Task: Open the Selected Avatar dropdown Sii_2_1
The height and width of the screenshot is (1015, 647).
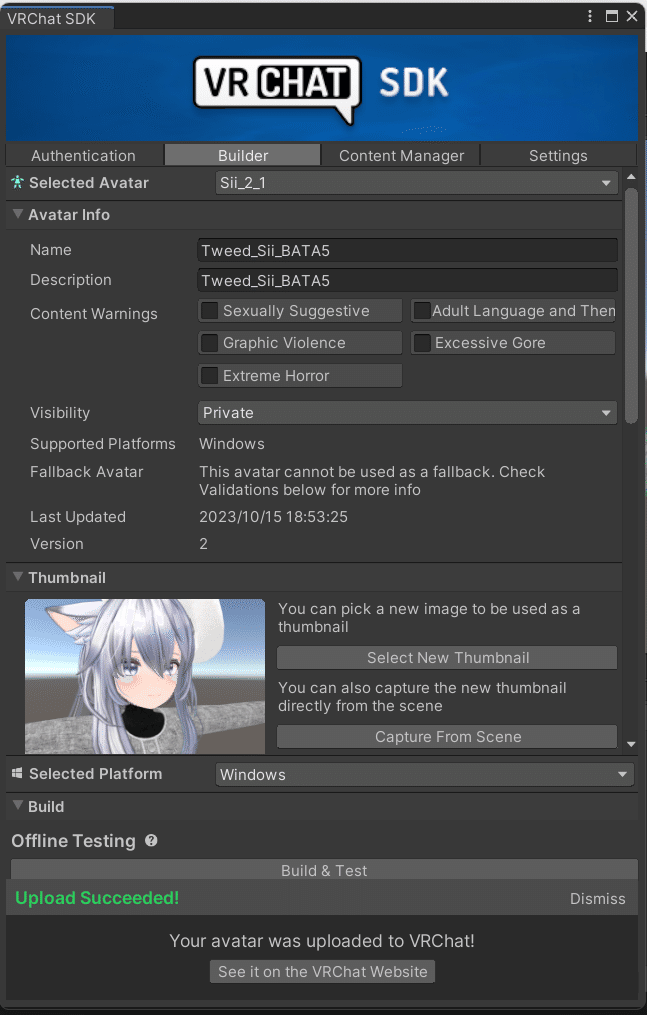Action: (x=417, y=183)
